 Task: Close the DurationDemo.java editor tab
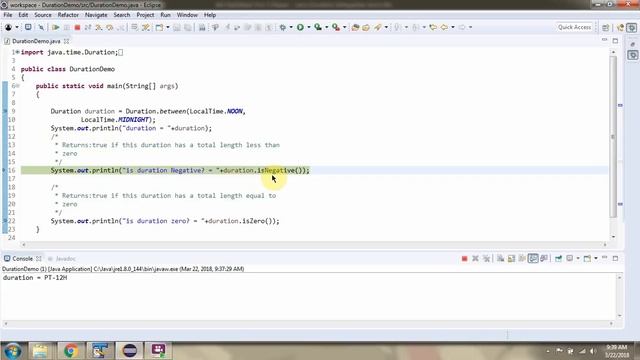pos(67,41)
